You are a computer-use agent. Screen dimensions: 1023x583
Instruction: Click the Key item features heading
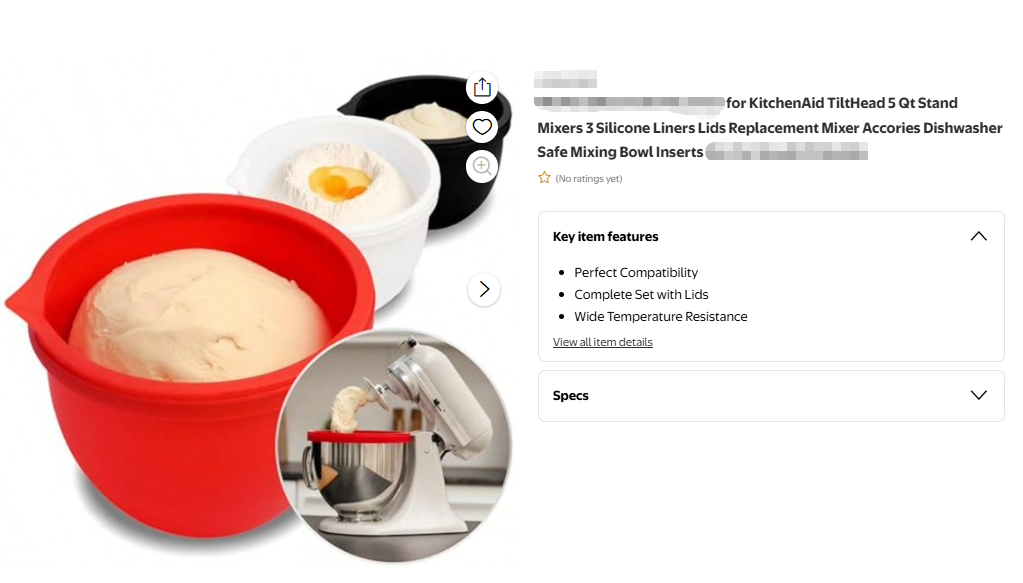(x=605, y=236)
